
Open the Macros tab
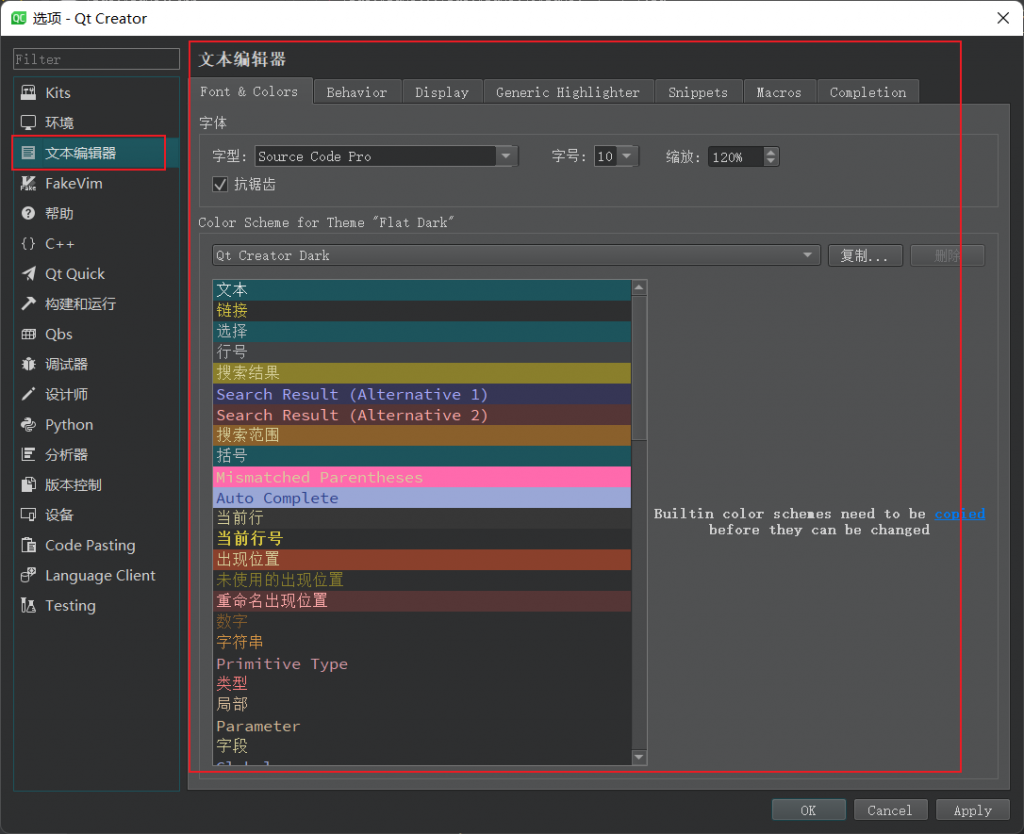point(779,93)
